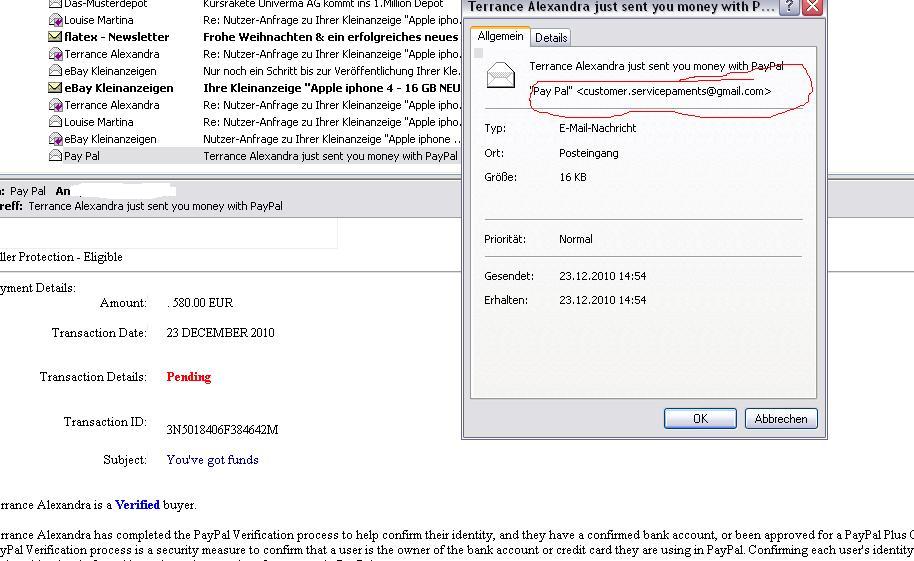Click Seller Protection - Eligible text
The height and width of the screenshot is (561, 914).
click(61, 257)
